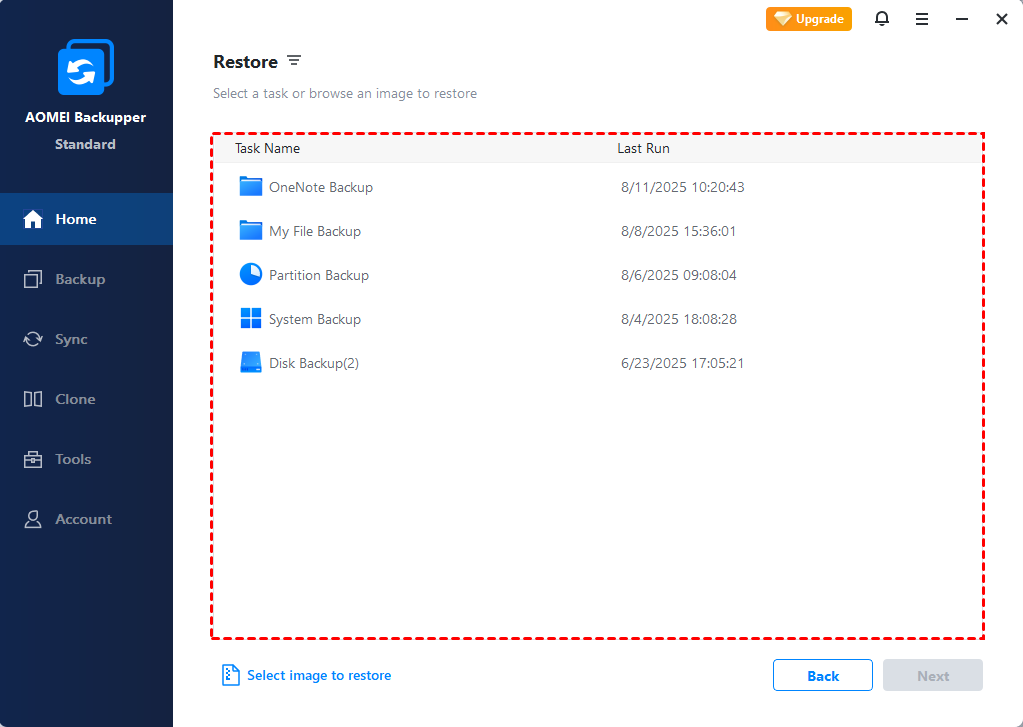Screen dimensions: 1023x727
Task: Click the date 8/6/2025 09:08:04
Action: point(679,275)
